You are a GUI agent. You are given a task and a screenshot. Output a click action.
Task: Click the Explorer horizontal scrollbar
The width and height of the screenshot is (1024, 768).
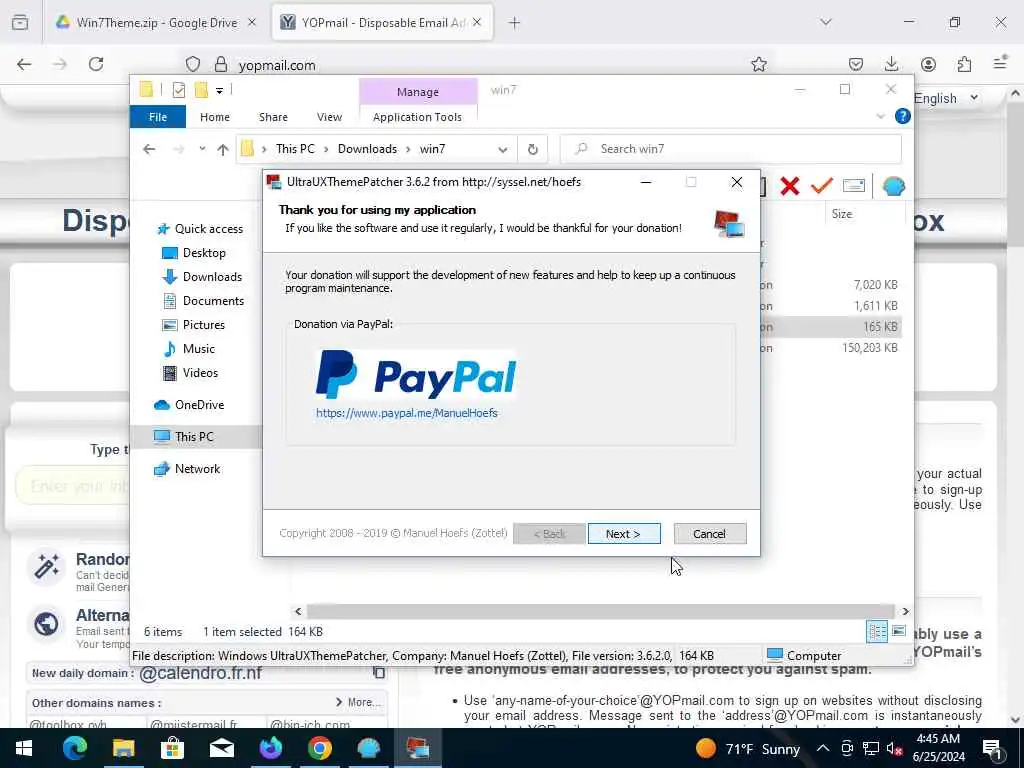601,611
